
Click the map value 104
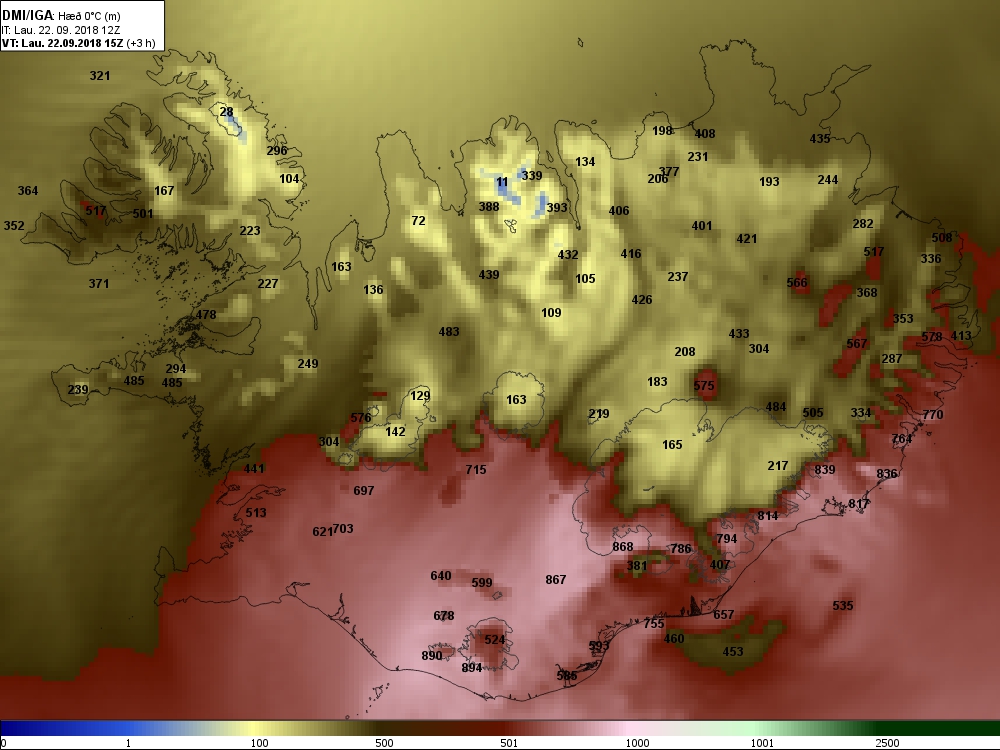[x=290, y=179]
